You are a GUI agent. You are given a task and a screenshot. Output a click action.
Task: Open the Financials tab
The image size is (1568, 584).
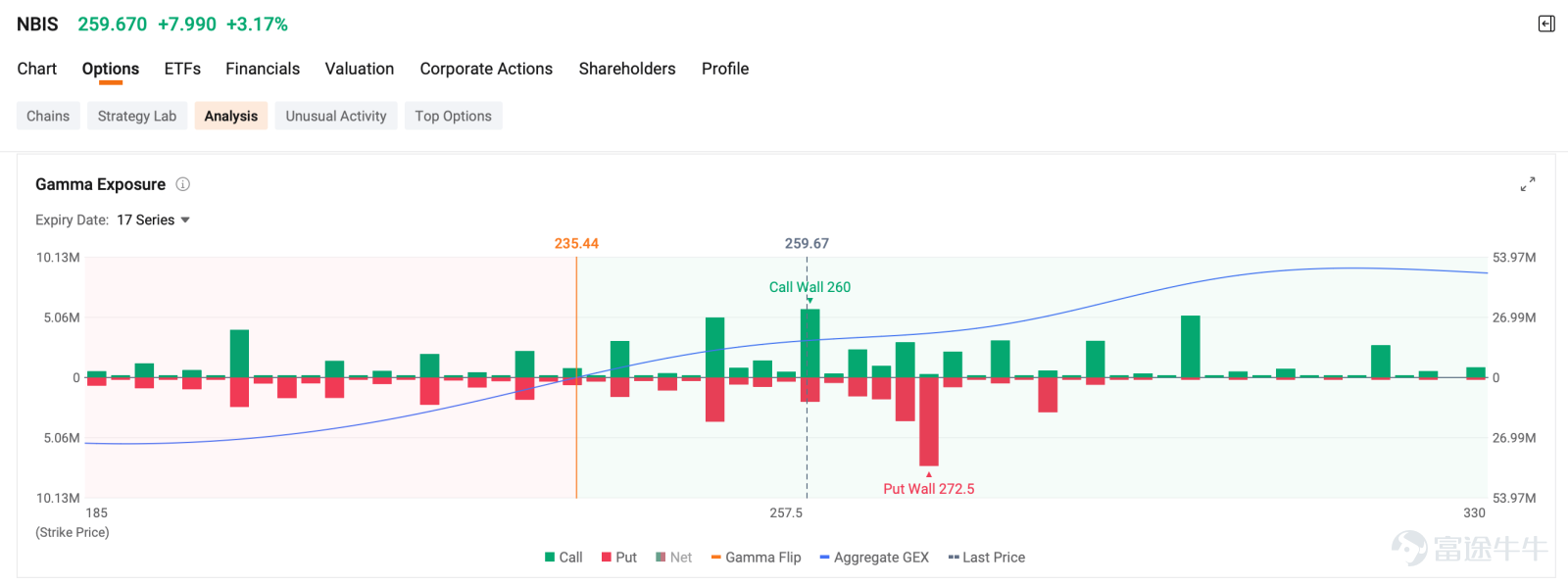click(x=263, y=69)
